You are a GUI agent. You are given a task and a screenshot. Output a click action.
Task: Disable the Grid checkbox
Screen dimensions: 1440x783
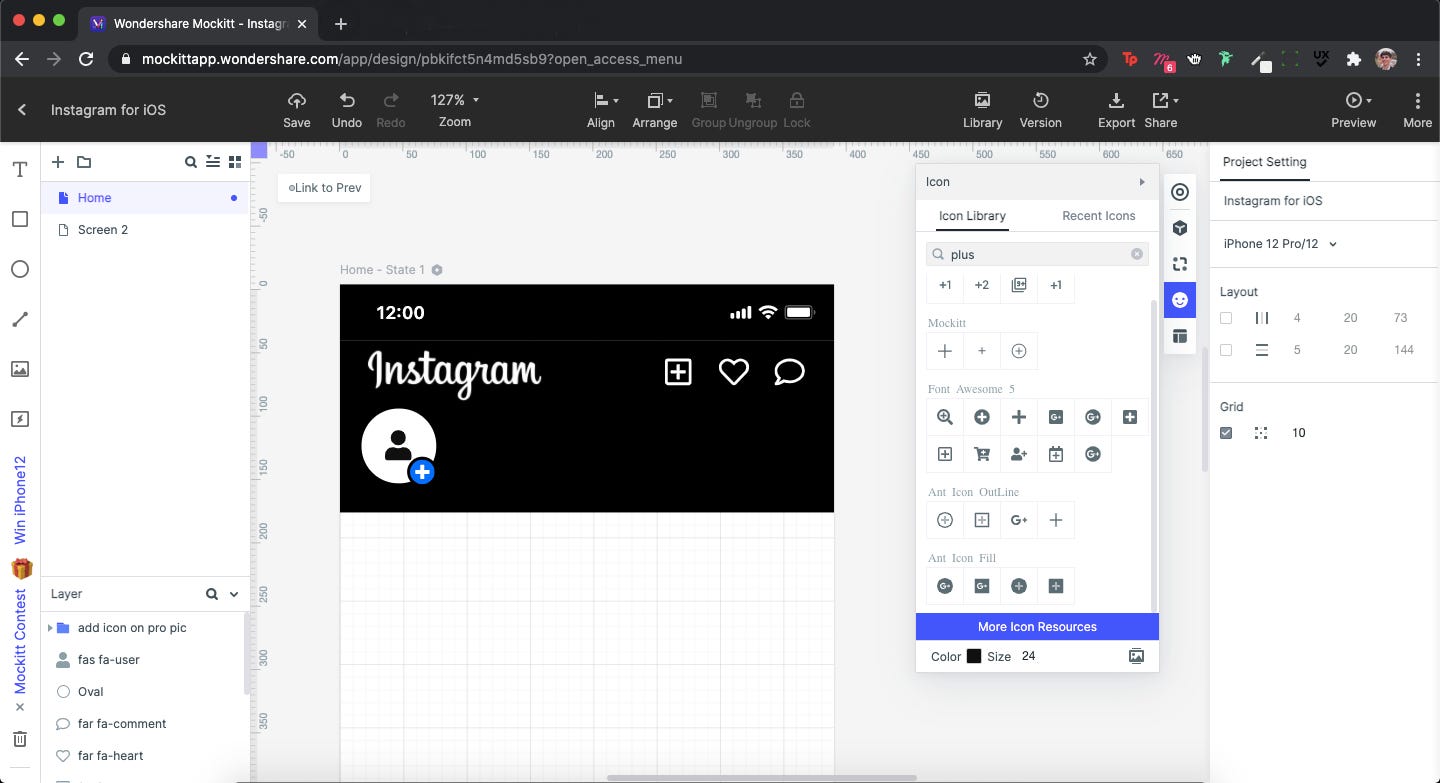click(x=1226, y=433)
